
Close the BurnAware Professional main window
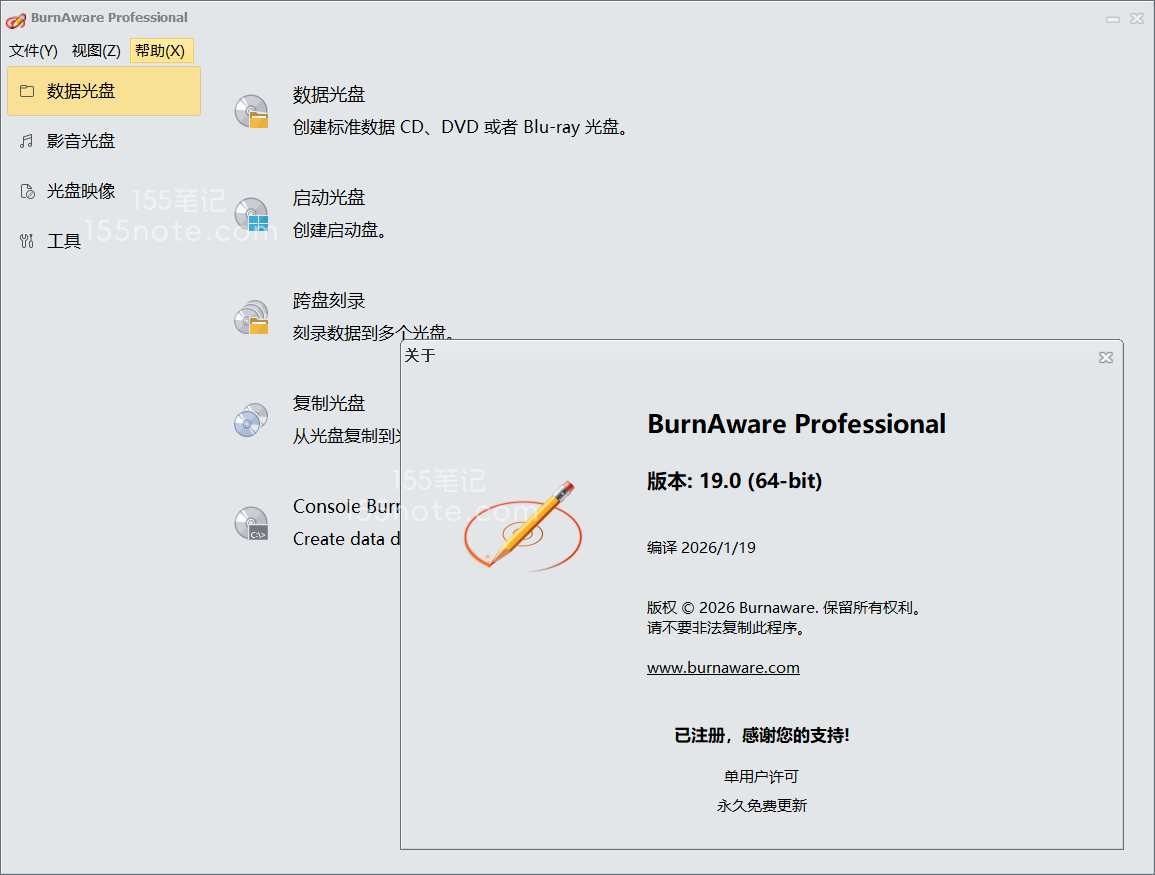[1138, 19]
